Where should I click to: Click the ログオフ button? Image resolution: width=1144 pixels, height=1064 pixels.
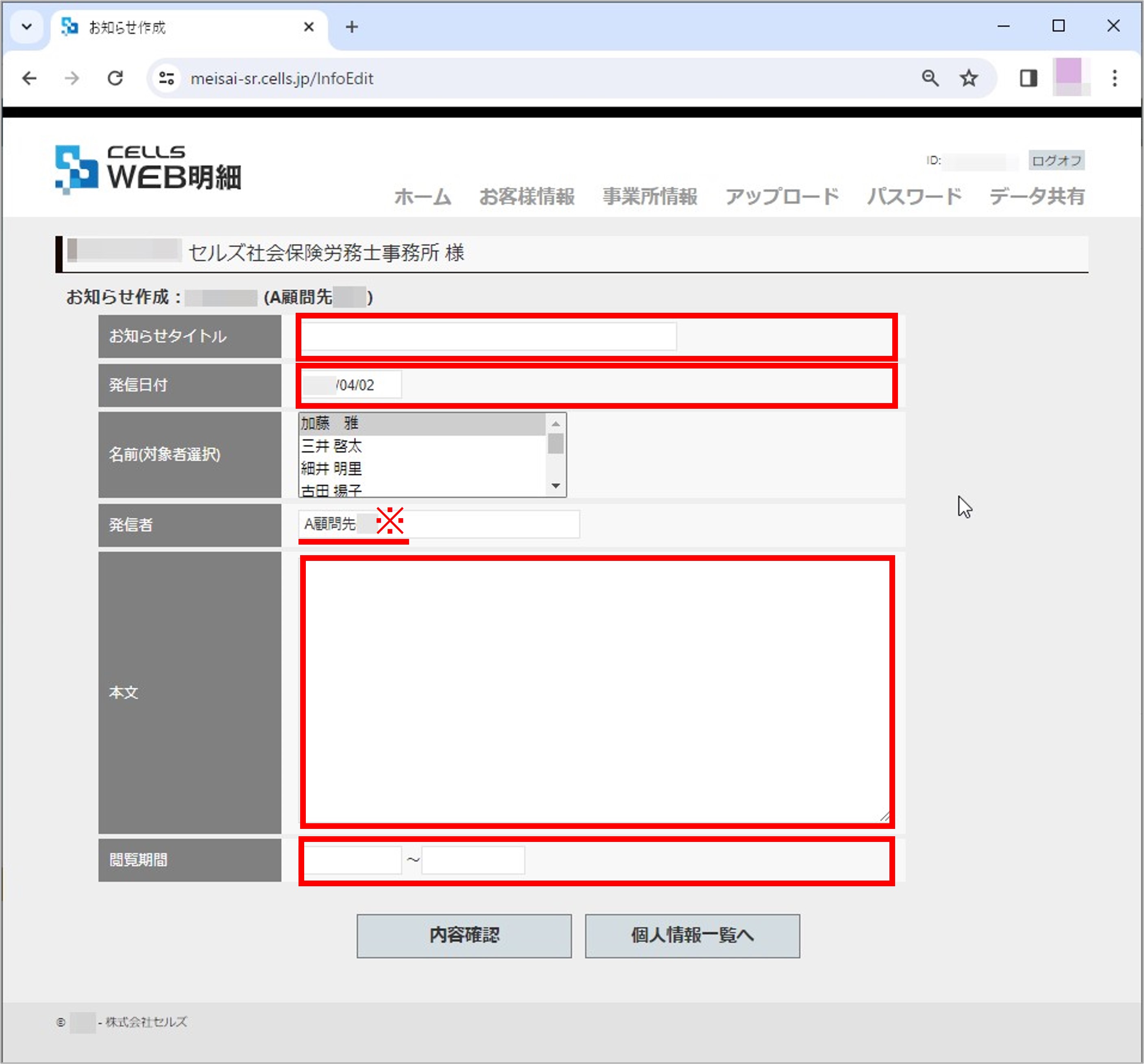[1057, 161]
